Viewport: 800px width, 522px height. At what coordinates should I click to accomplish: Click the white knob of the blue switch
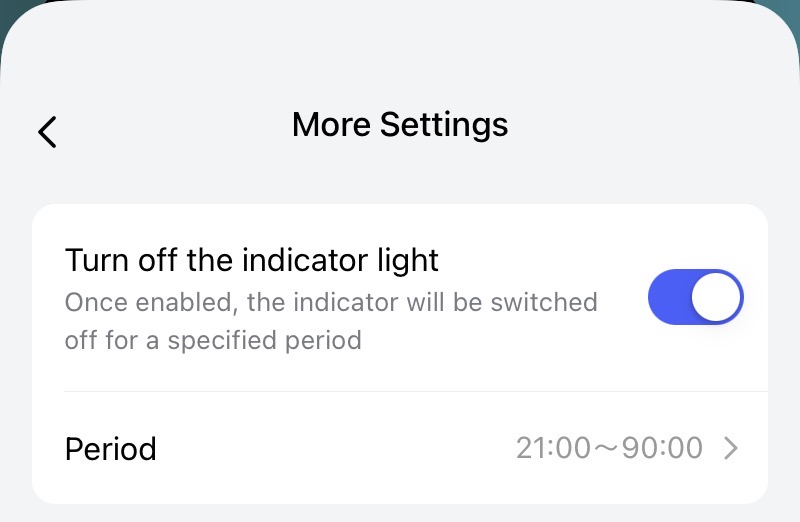point(716,297)
